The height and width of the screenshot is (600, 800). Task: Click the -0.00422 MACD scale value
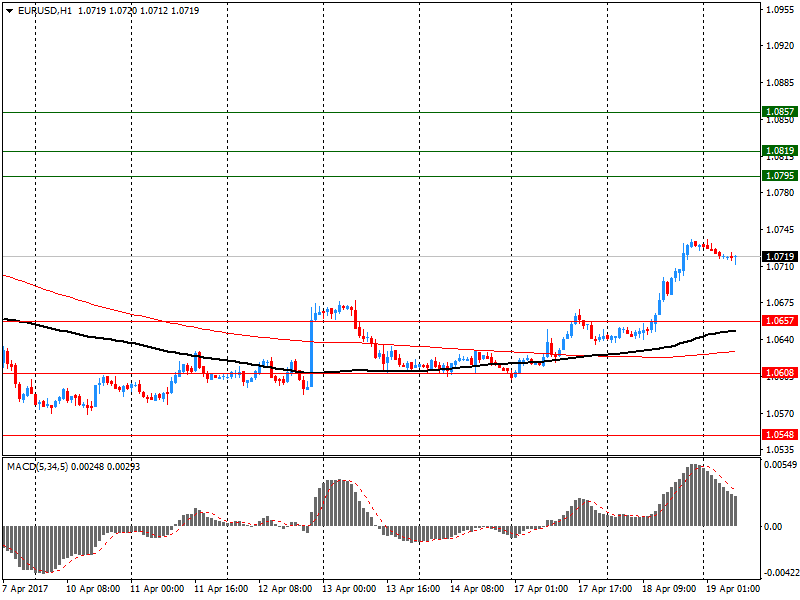[781, 573]
